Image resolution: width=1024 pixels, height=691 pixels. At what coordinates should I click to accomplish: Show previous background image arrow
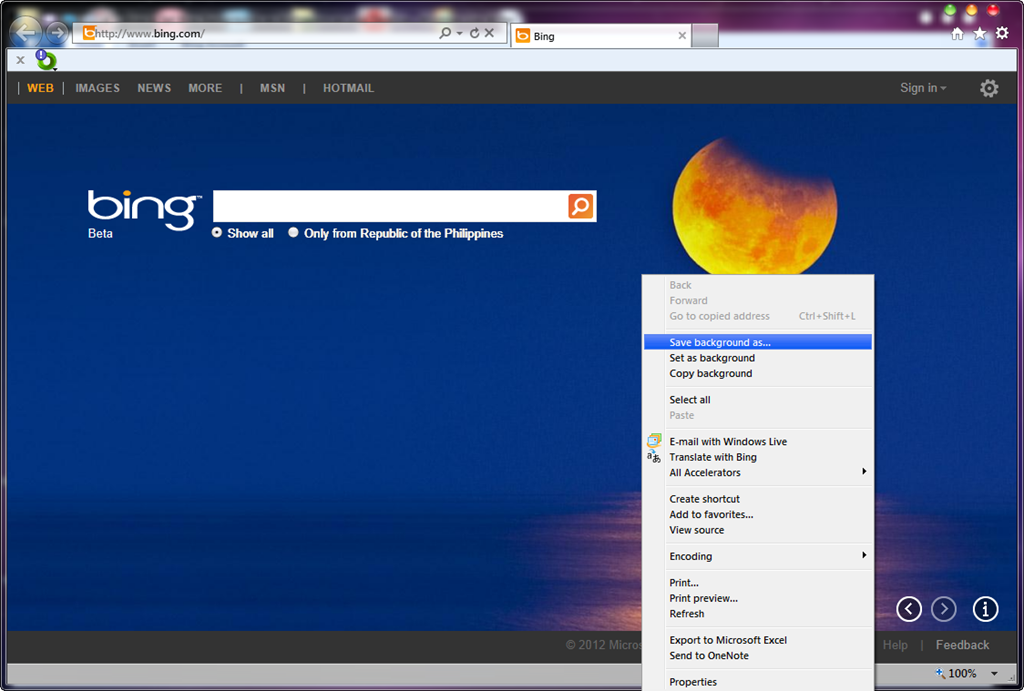coord(908,608)
